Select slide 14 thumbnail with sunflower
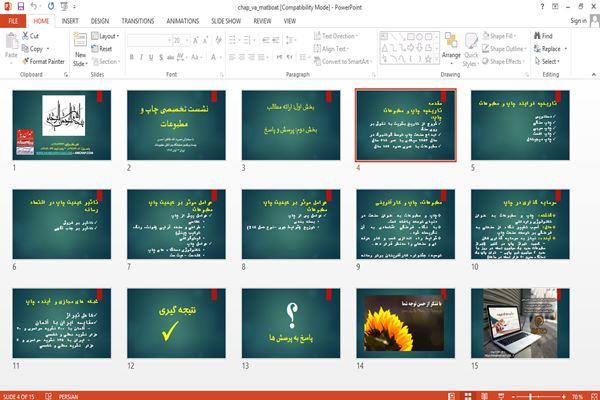The height and width of the screenshot is (400, 600). pyautogui.click(x=406, y=323)
